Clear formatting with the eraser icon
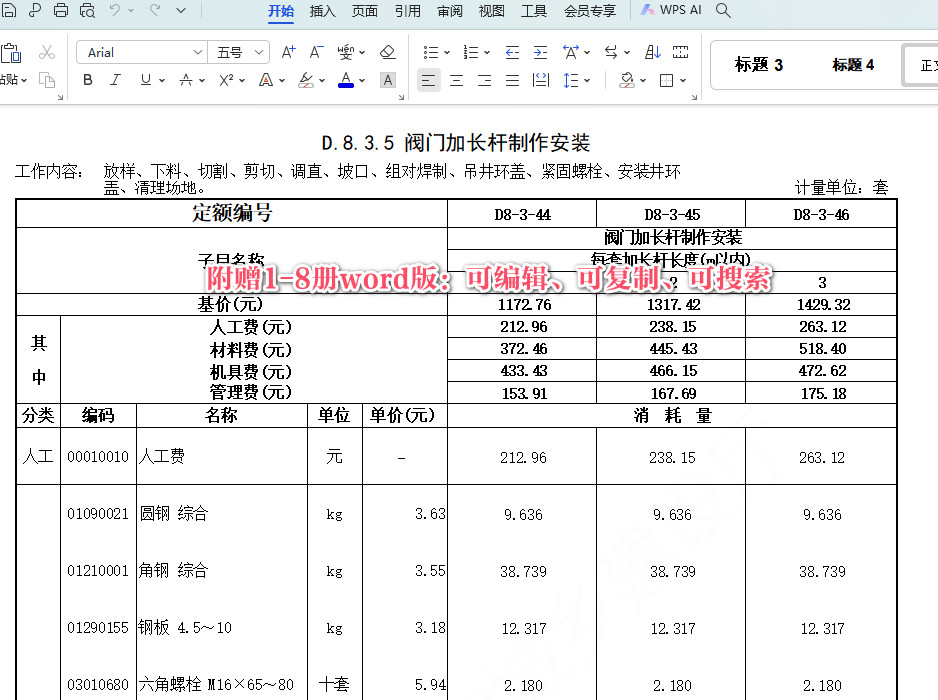 [388, 53]
